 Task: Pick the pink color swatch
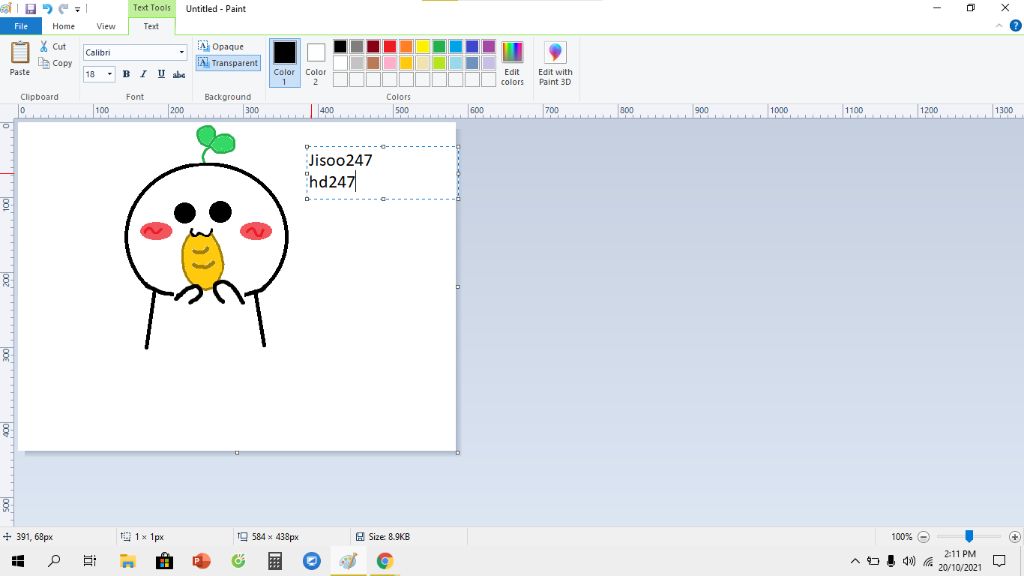click(x=390, y=63)
